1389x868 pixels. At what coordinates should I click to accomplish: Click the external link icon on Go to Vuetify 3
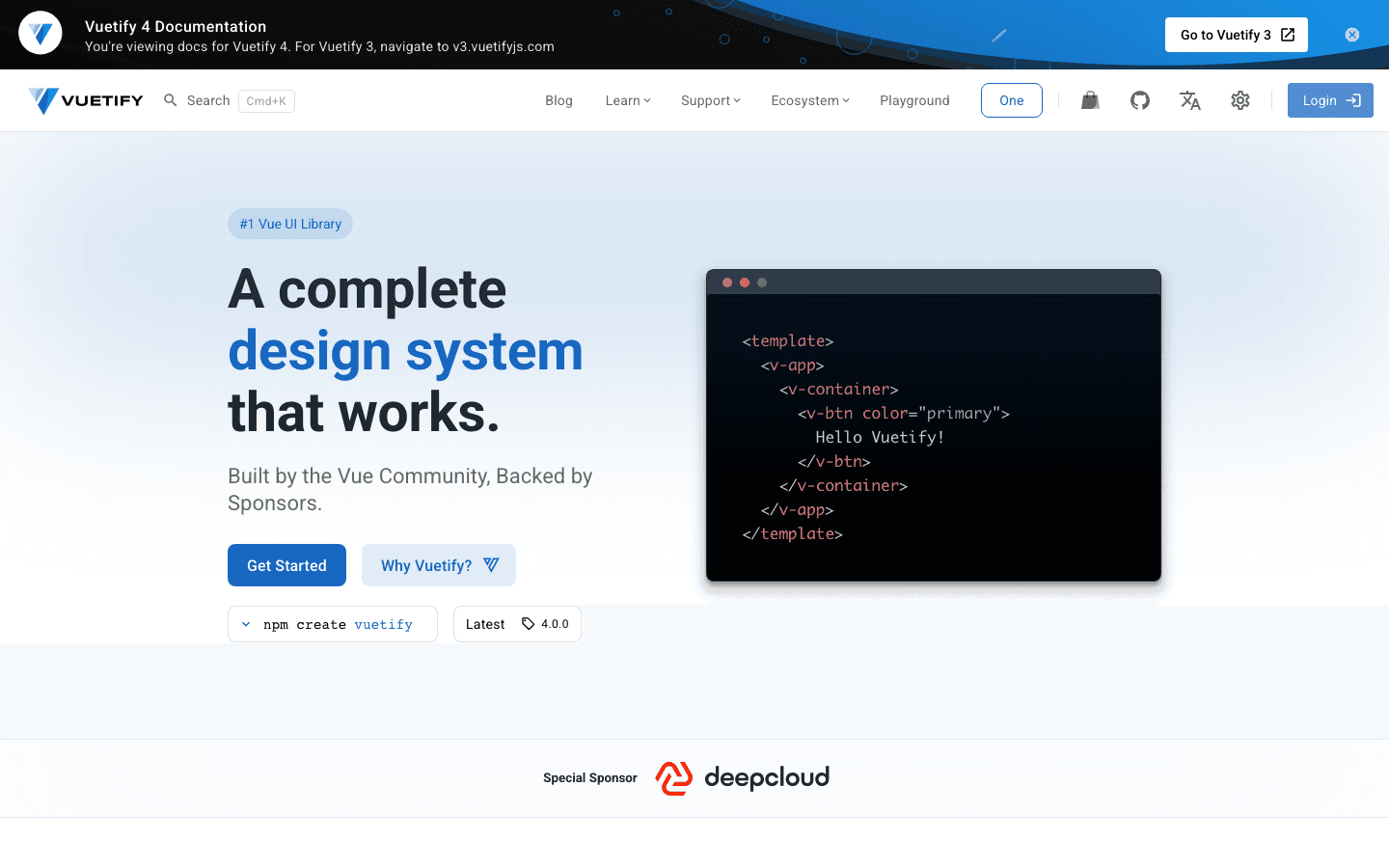click(1288, 35)
